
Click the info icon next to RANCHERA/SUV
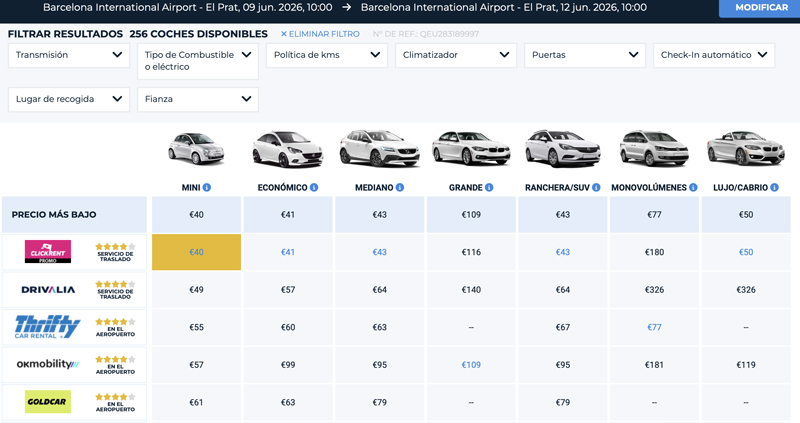596,187
